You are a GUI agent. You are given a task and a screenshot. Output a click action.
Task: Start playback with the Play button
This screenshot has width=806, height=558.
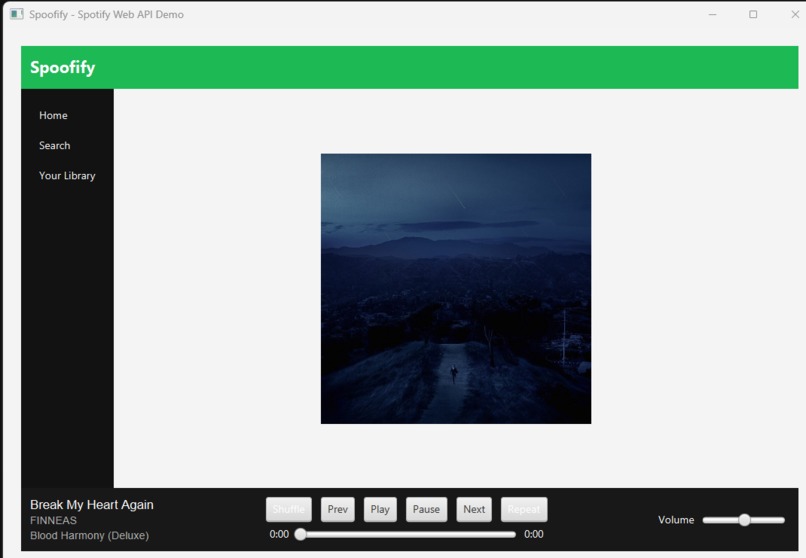coord(380,509)
